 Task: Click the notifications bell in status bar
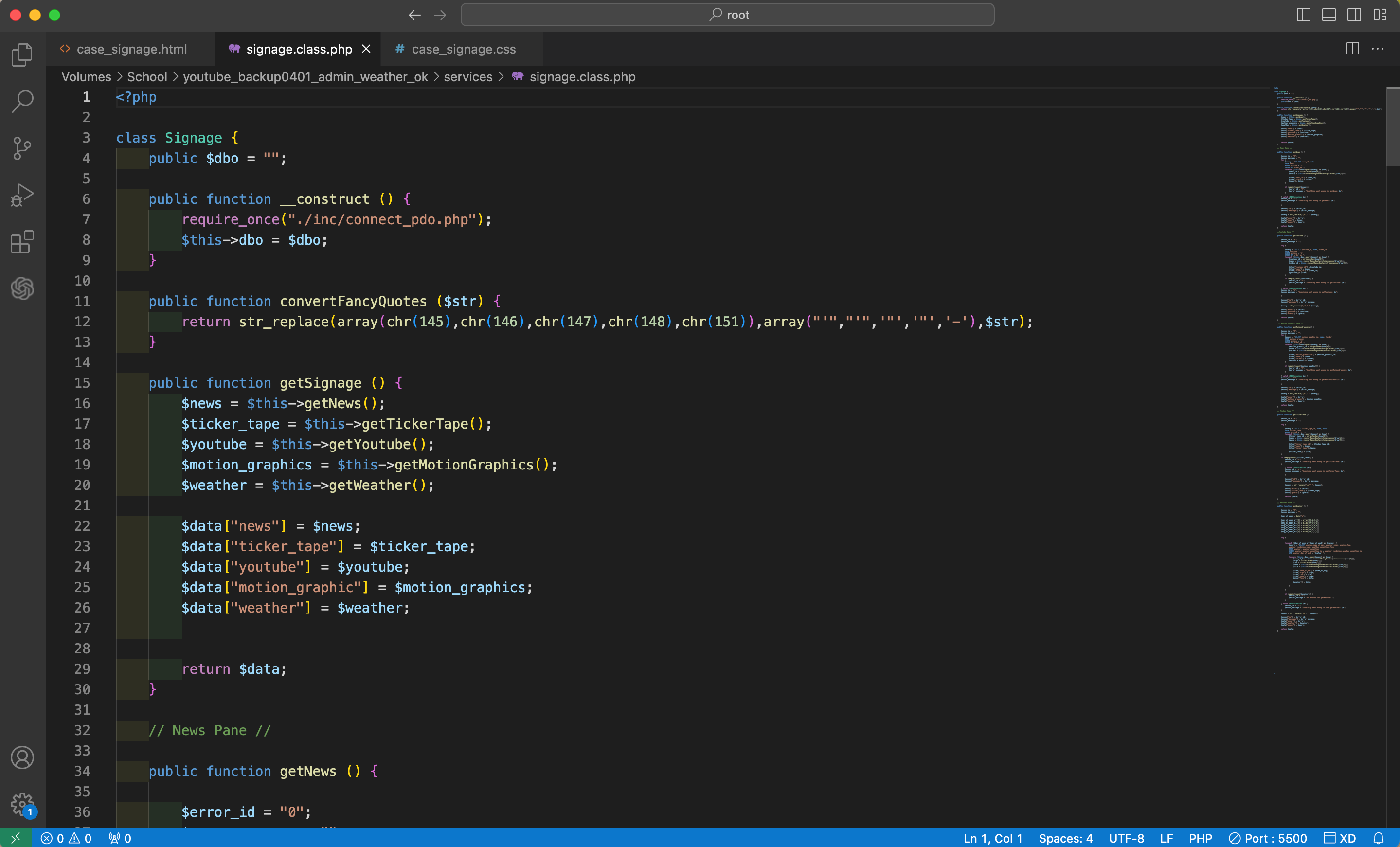(1379, 838)
